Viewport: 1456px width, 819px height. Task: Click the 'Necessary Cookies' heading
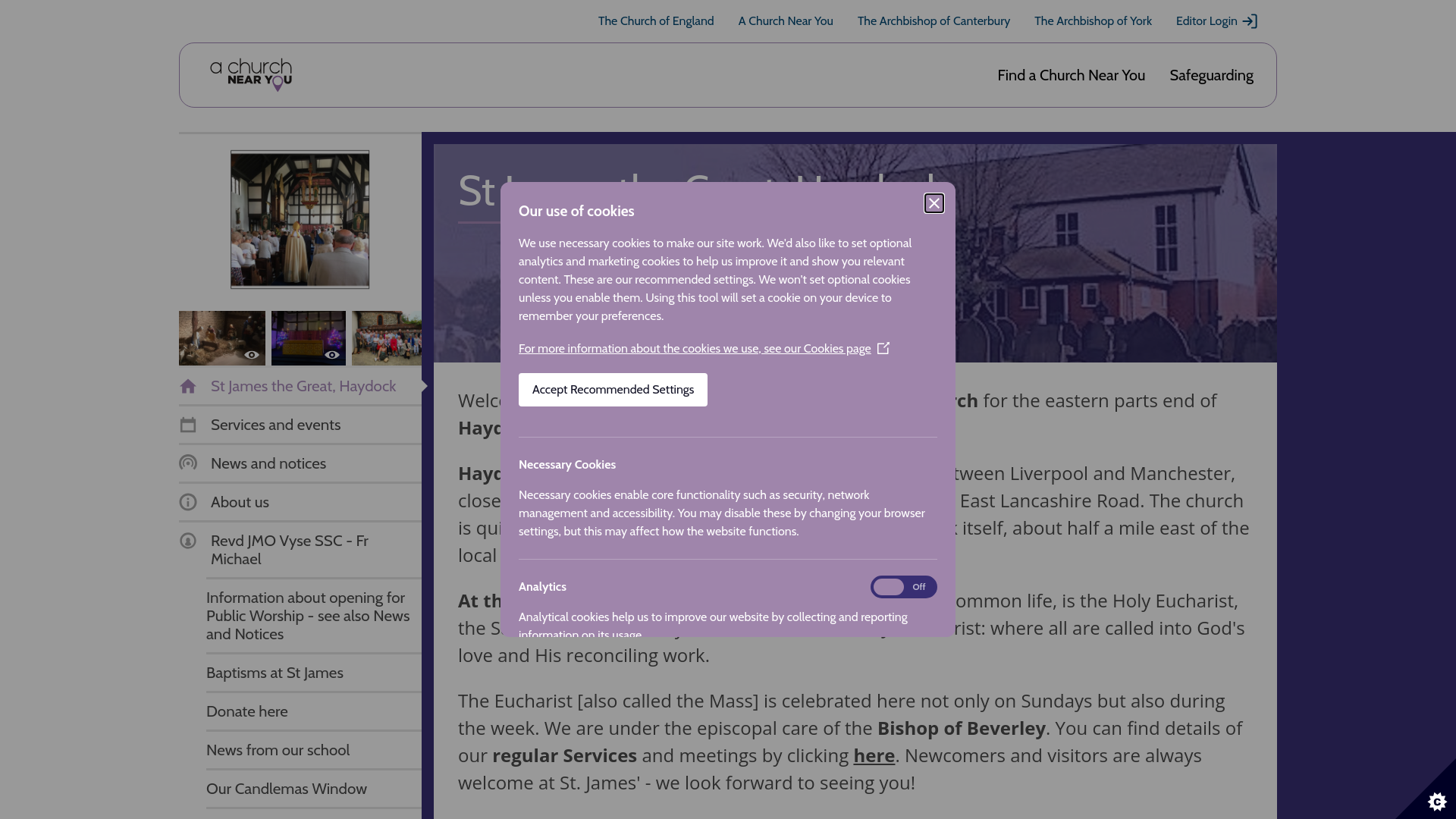[x=567, y=465]
